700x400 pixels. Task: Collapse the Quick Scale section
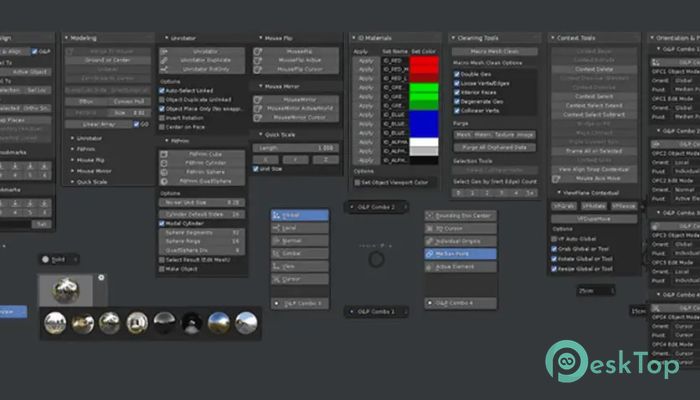261,134
